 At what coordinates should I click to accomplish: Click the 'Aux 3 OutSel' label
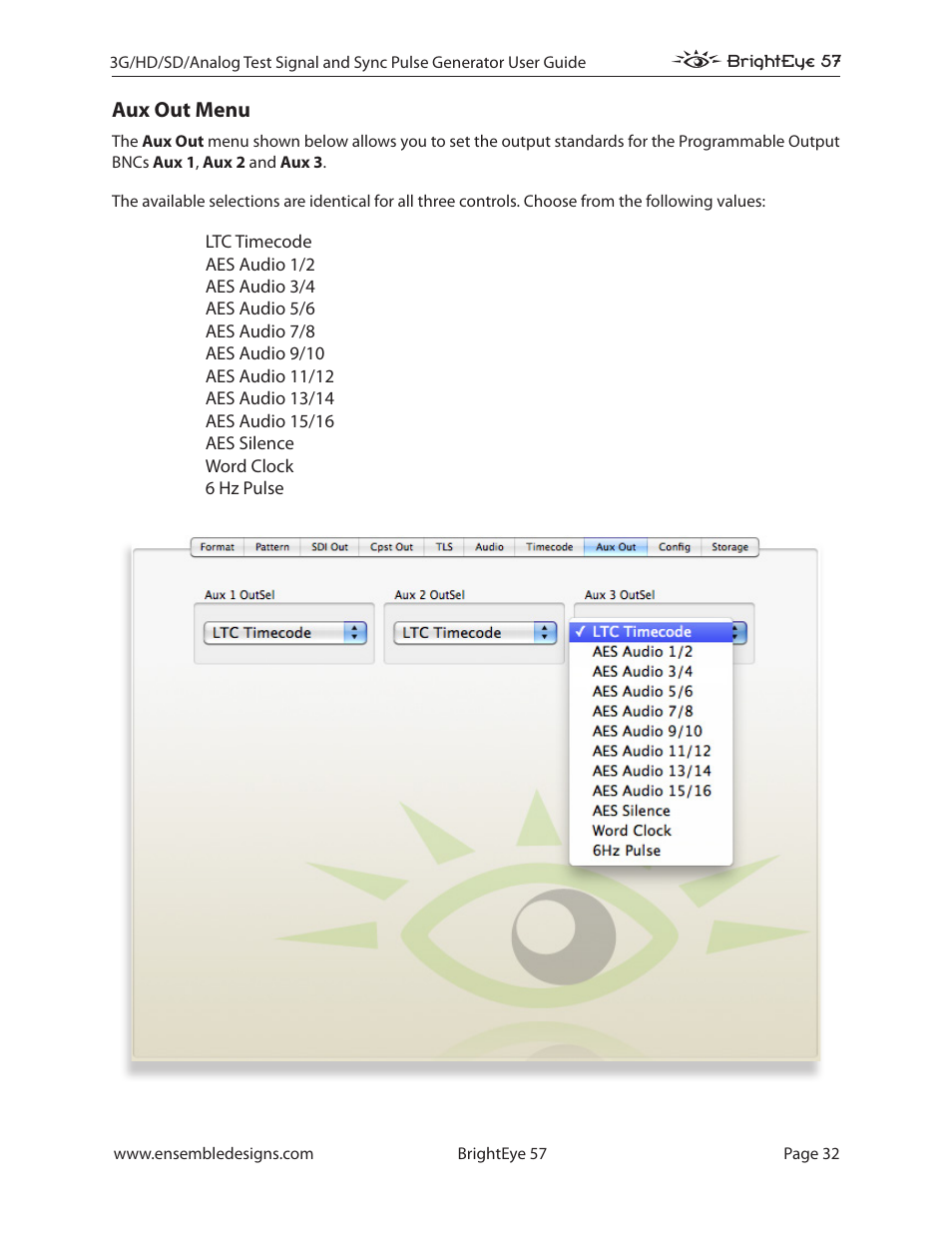coord(620,595)
